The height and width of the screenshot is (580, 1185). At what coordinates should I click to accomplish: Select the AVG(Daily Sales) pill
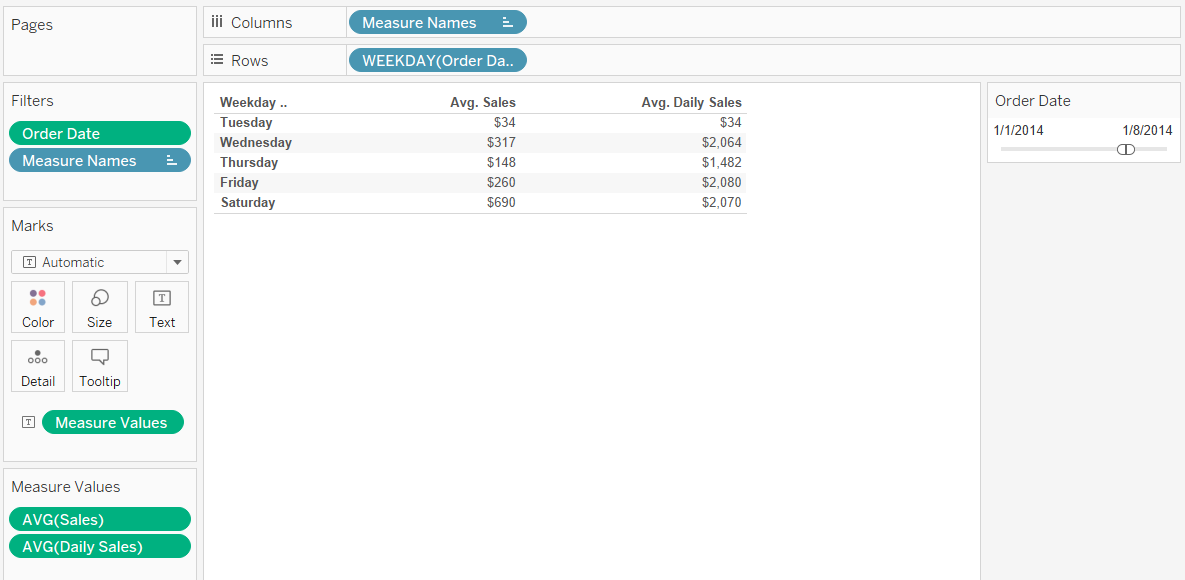[x=100, y=546]
